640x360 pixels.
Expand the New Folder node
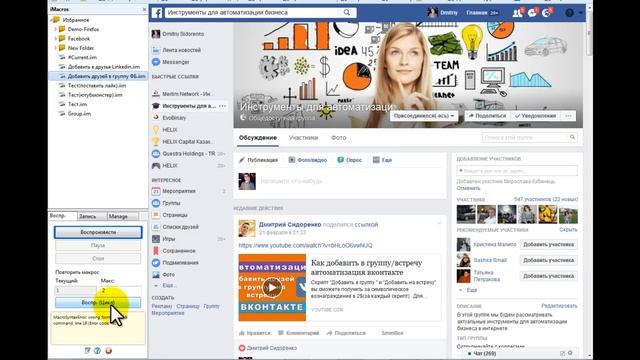click(x=56, y=48)
